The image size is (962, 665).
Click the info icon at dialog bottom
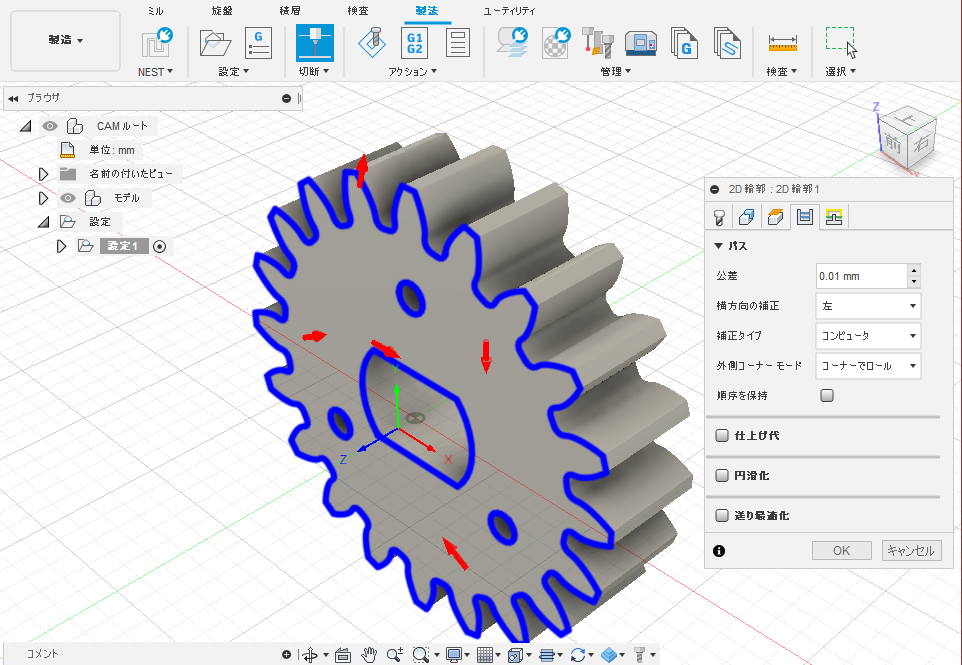coord(719,551)
